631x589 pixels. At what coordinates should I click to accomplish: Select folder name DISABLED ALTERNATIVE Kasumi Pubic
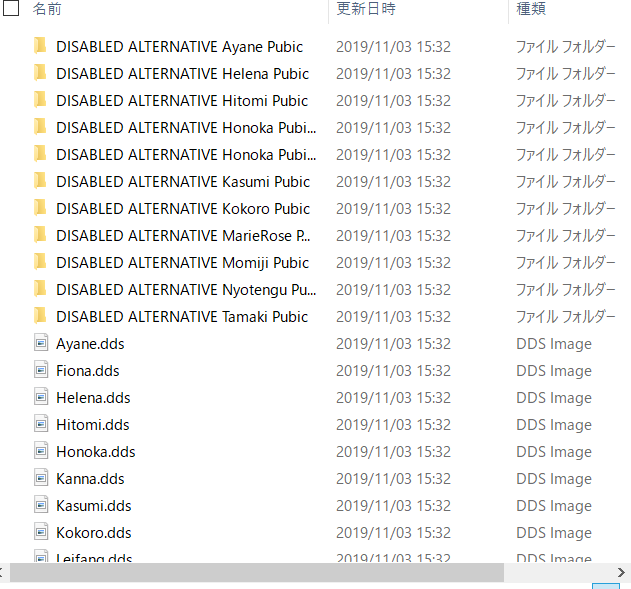pyautogui.click(x=183, y=181)
